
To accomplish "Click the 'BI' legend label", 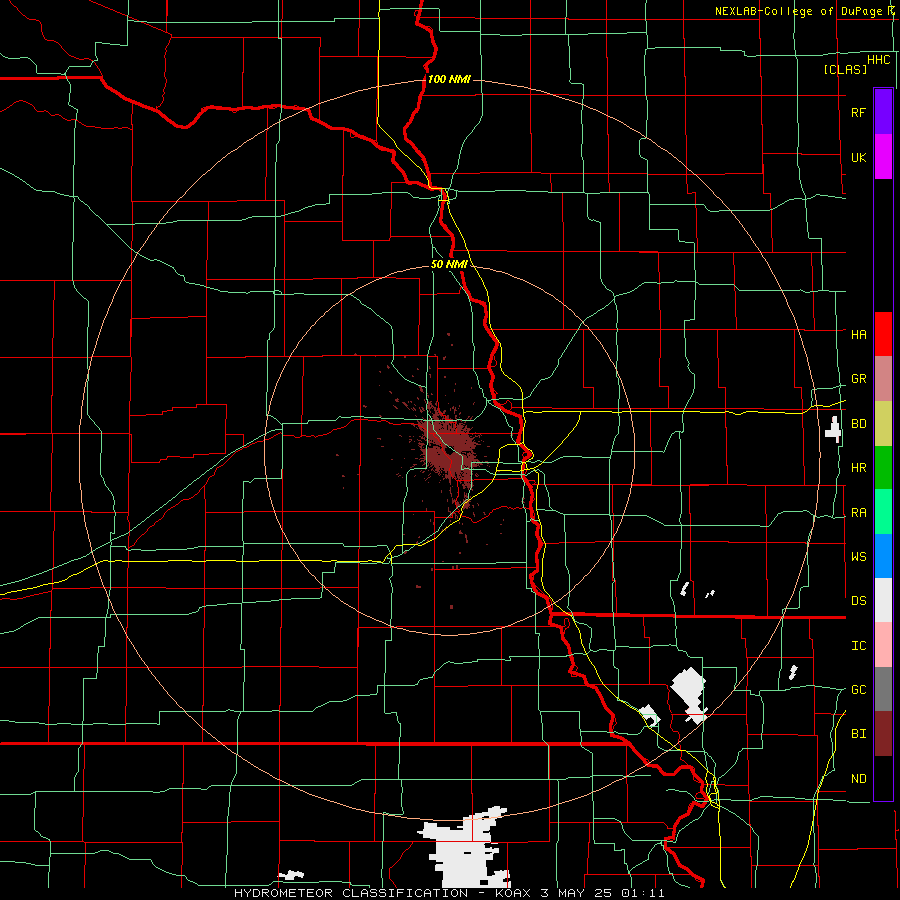I will click(x=858, y=734).
